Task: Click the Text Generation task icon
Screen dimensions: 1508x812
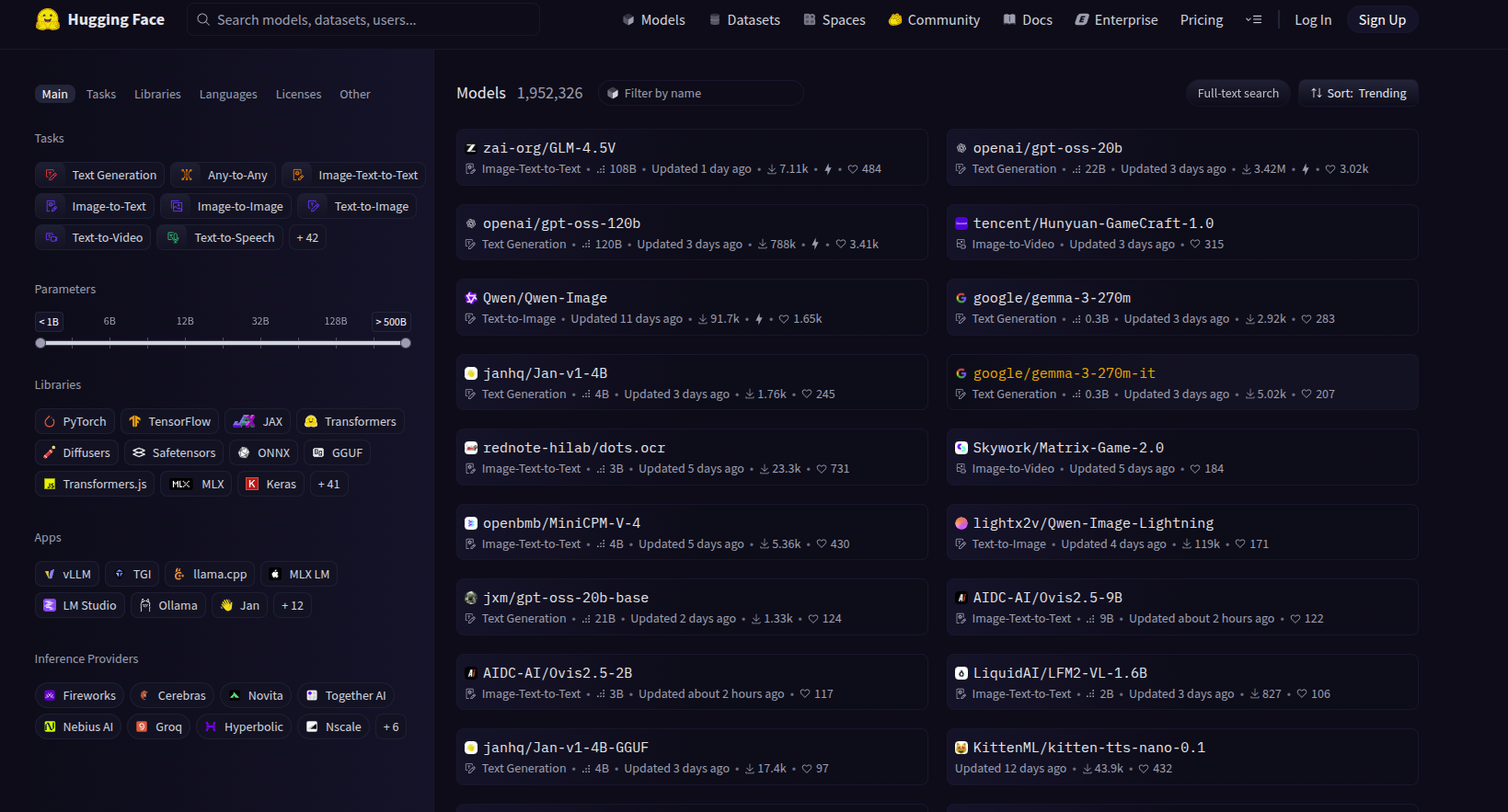Action: click(x=52, y=175)
